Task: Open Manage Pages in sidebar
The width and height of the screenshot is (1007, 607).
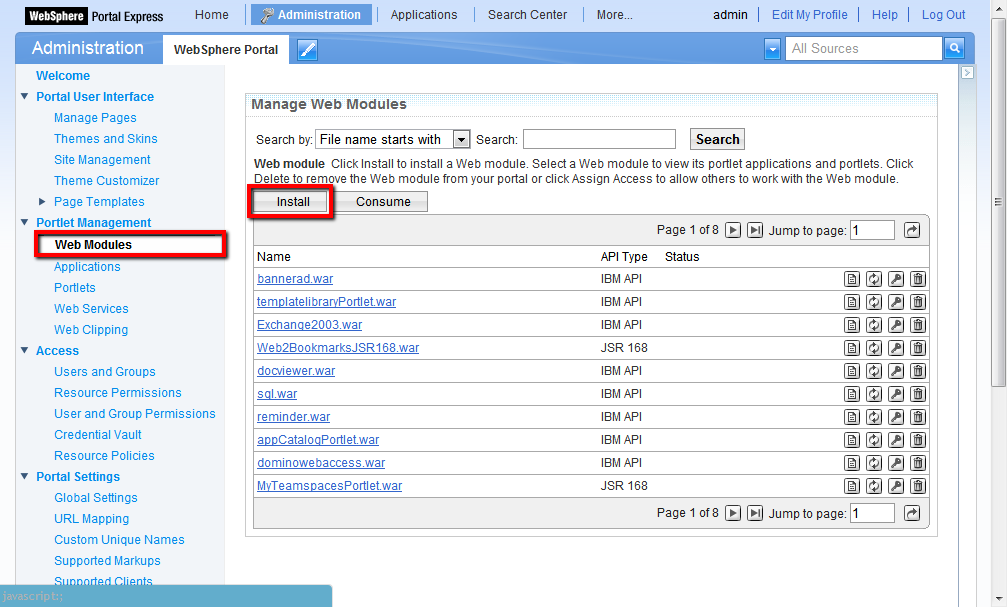Action: 95,118
